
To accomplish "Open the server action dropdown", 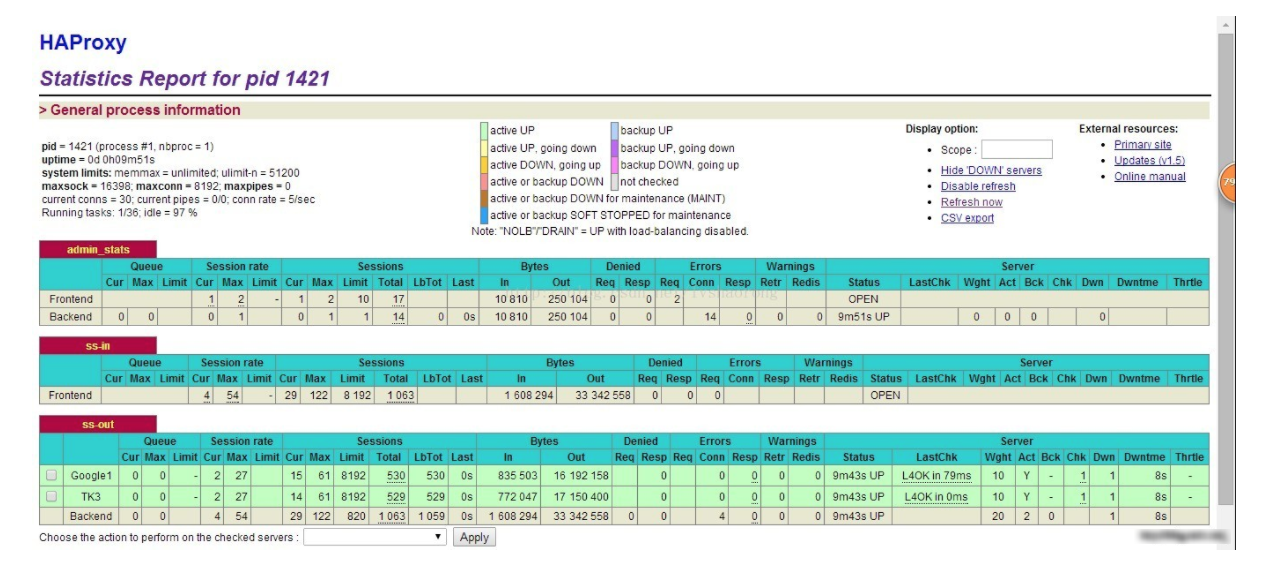I will [x=375, y=537].
